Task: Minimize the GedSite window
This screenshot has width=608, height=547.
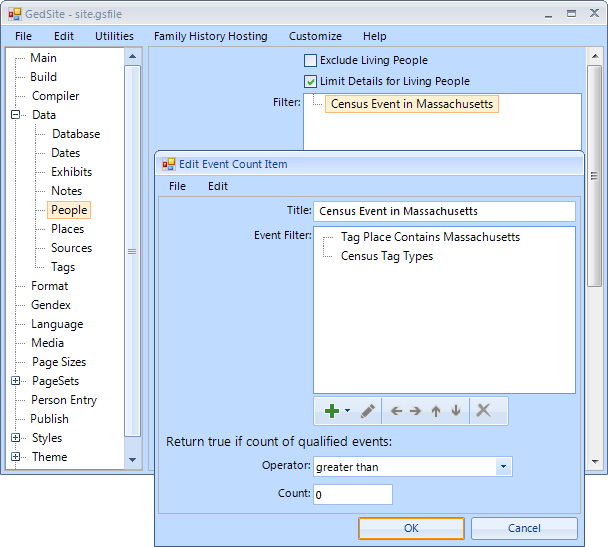Action: [548, 15]
